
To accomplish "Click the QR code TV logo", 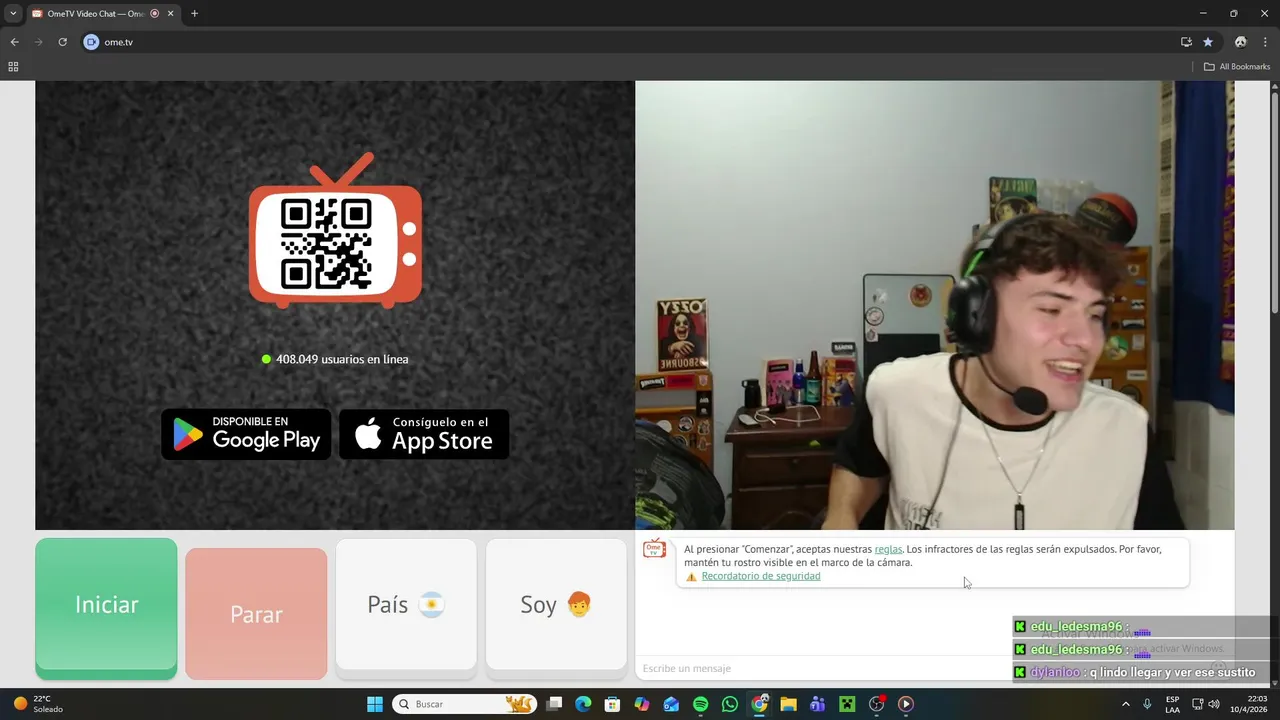I will pos(335,231).
